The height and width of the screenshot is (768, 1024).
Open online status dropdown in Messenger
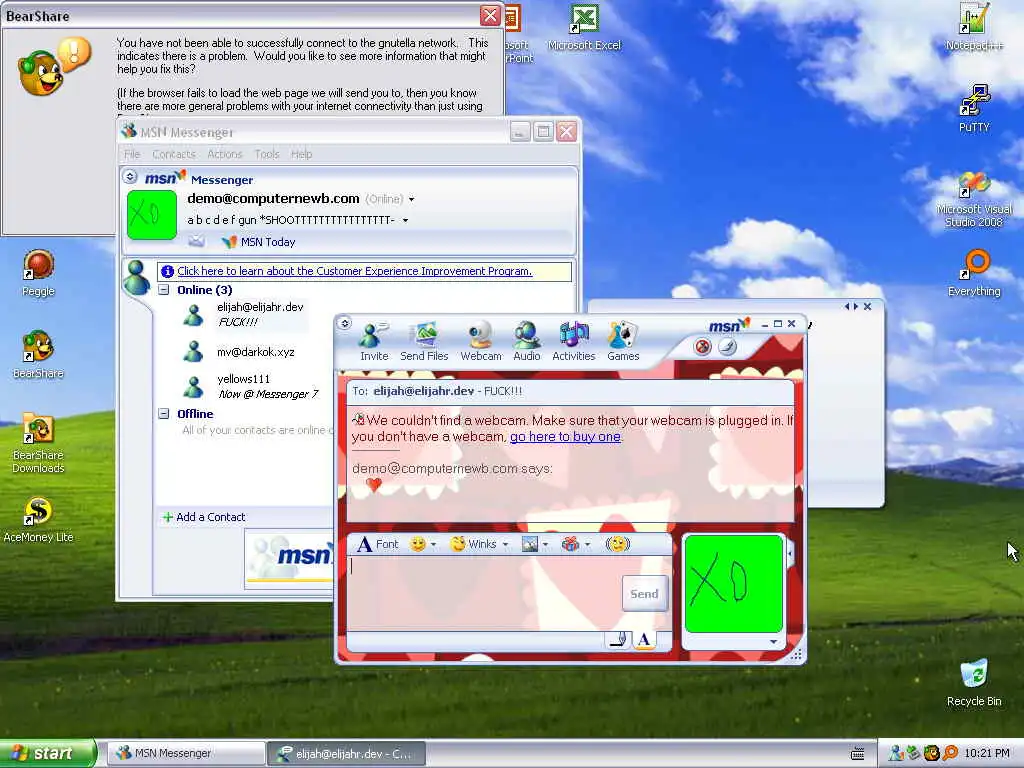pyautogui.click(x=411, y=199)
